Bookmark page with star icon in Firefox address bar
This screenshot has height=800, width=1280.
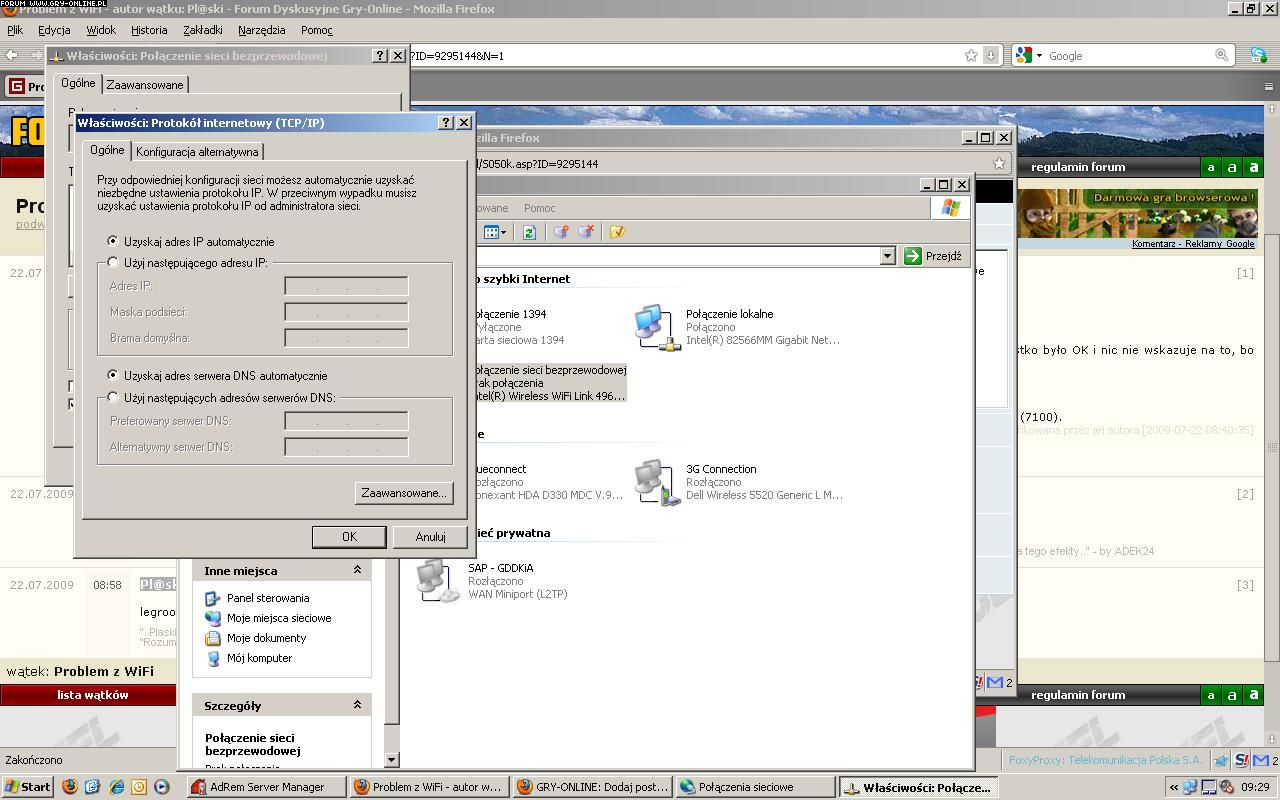tap(971, 56)
